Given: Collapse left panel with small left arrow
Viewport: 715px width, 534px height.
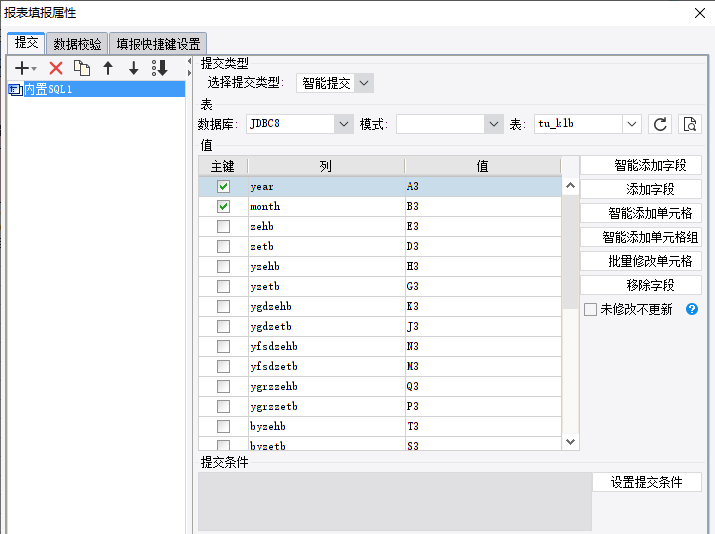Looking at the screenshot, I should click(189, 61).
